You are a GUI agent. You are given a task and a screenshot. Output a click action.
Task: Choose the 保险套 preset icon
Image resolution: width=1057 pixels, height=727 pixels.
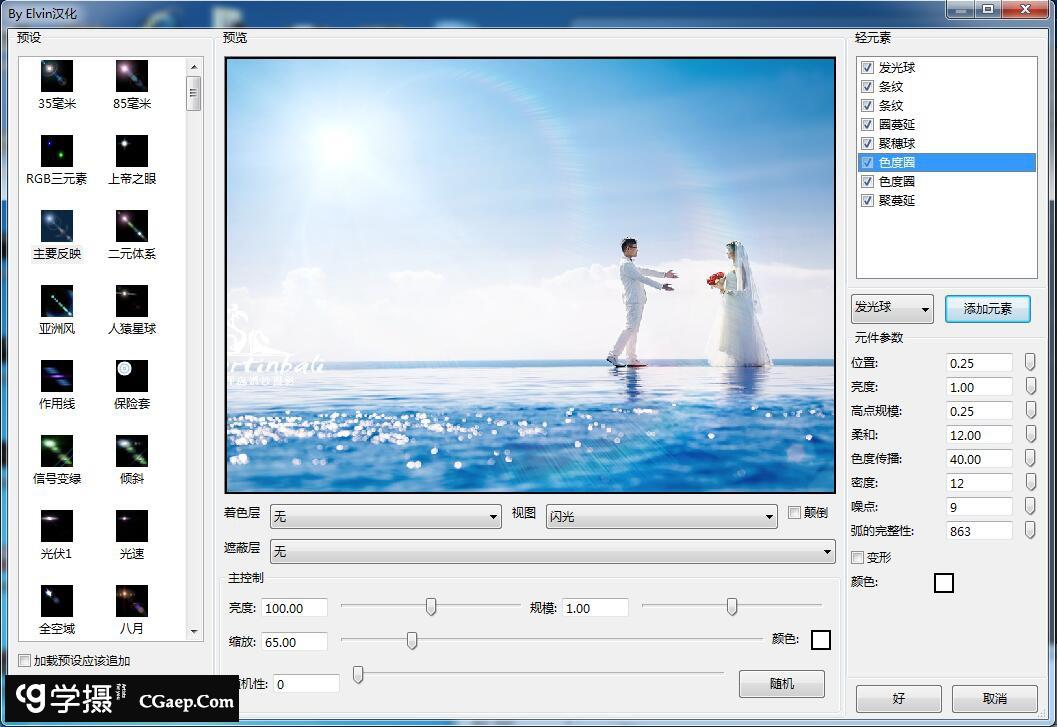132,376
